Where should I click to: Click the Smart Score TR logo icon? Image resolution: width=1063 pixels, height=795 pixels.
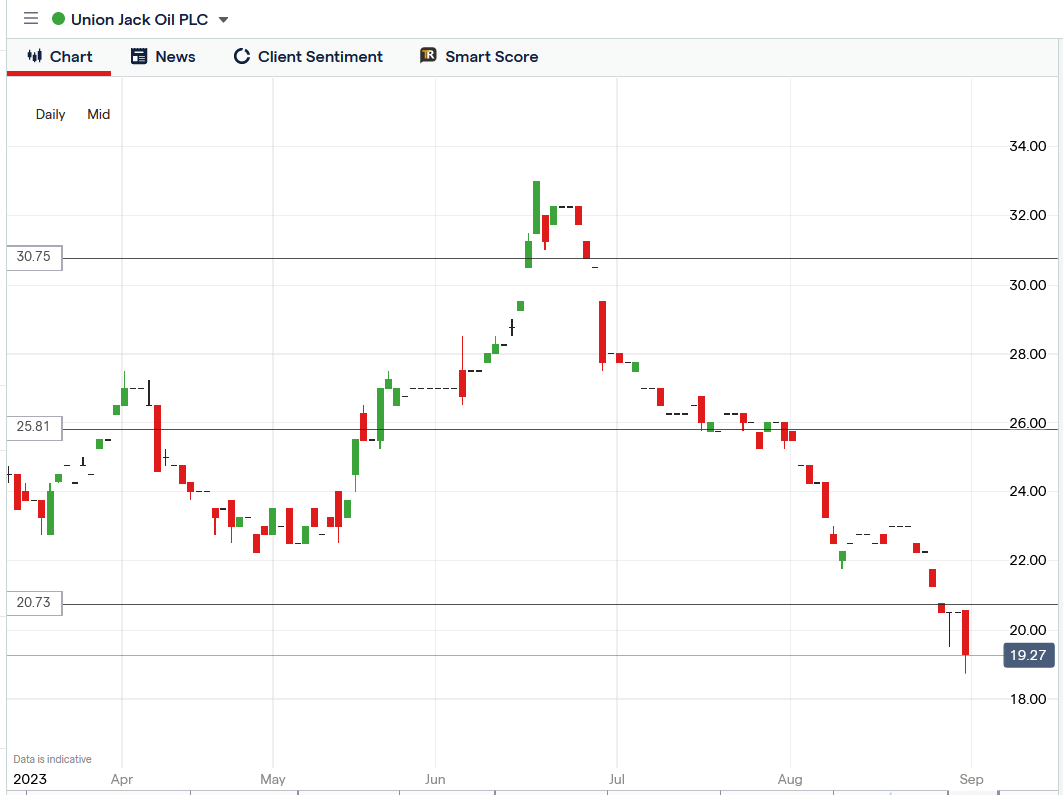click(x=428, y=55)
